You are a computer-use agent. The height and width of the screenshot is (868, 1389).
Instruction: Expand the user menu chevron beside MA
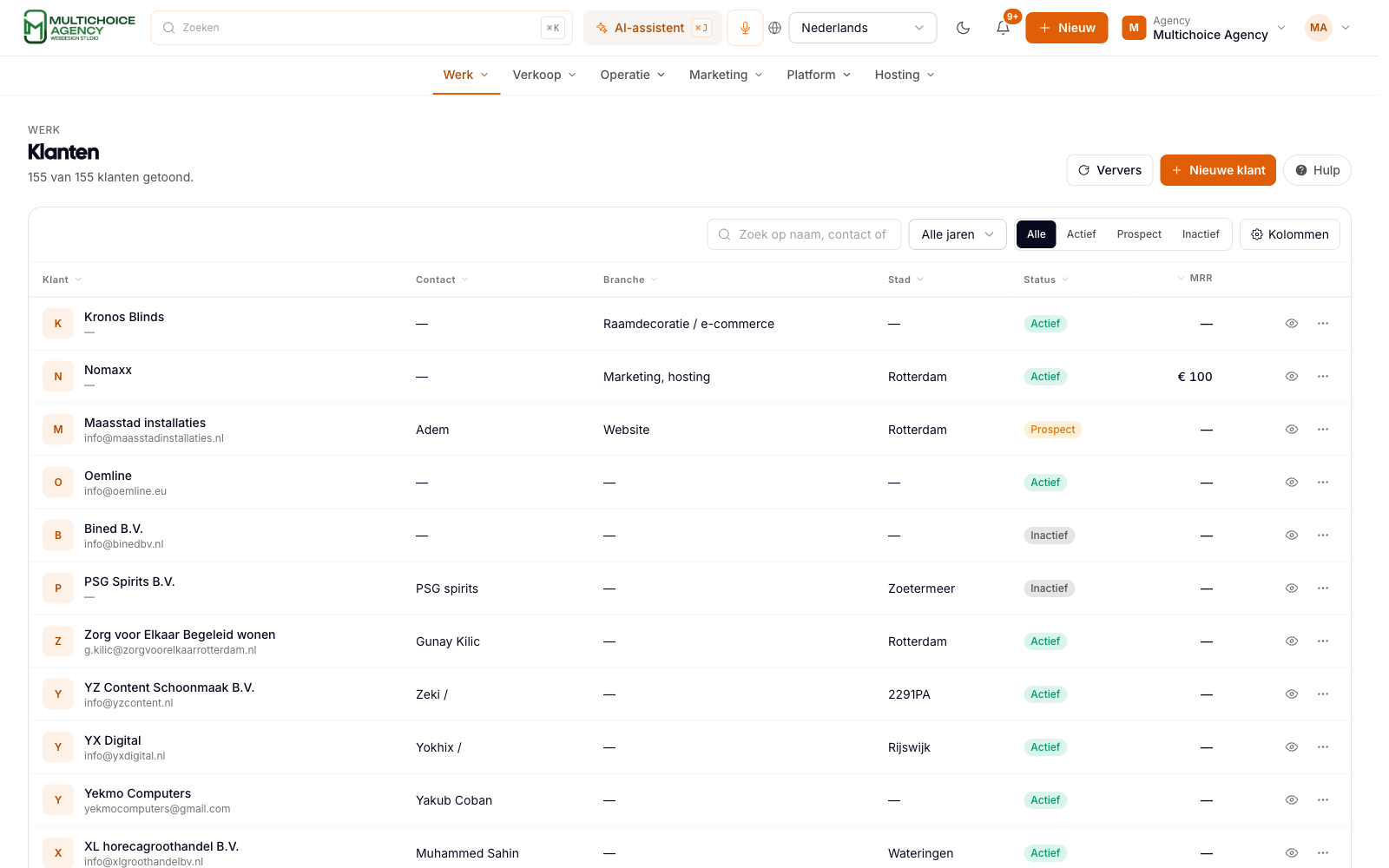[1346, 28]
